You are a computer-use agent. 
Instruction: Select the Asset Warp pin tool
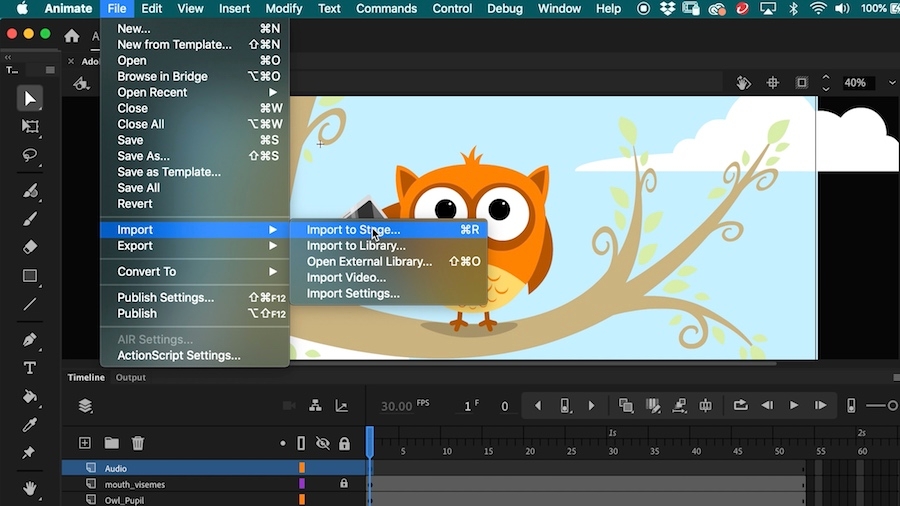[29, 453]
